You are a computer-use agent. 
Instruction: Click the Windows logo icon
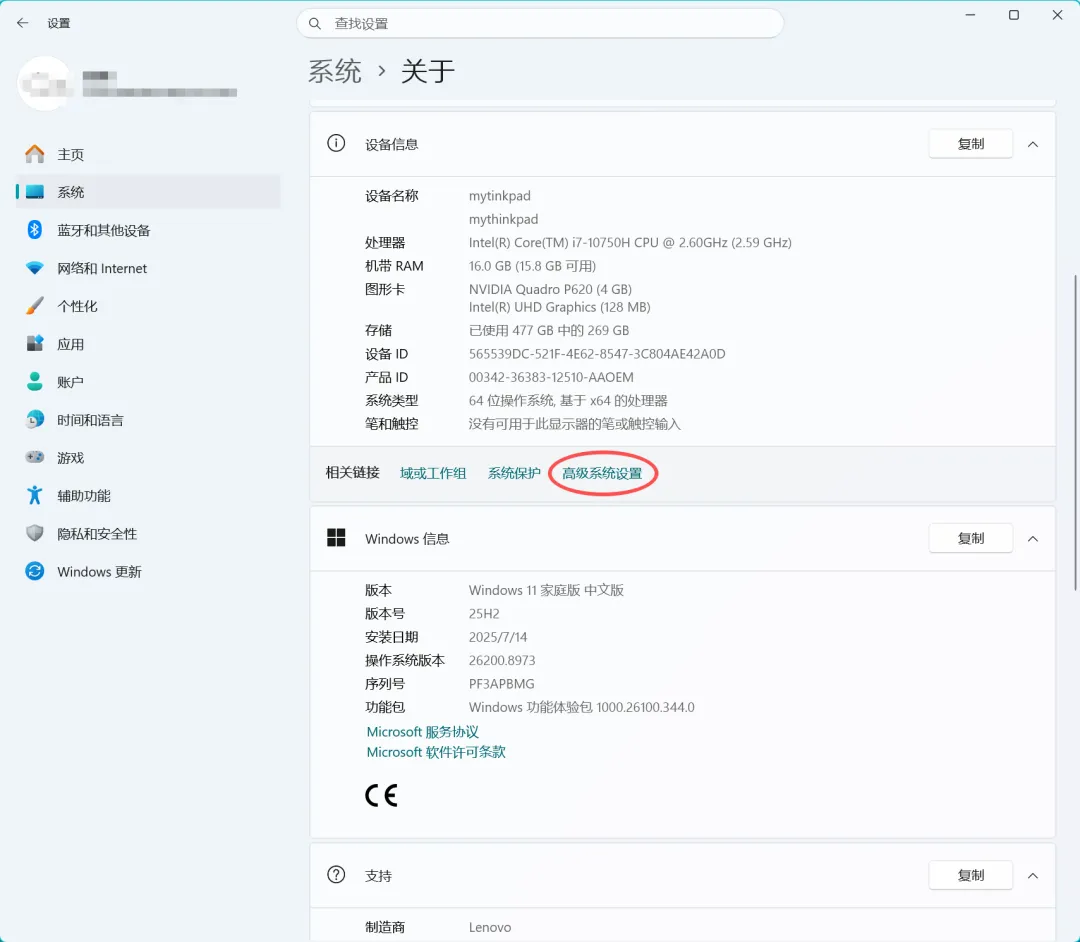point(336,538)
